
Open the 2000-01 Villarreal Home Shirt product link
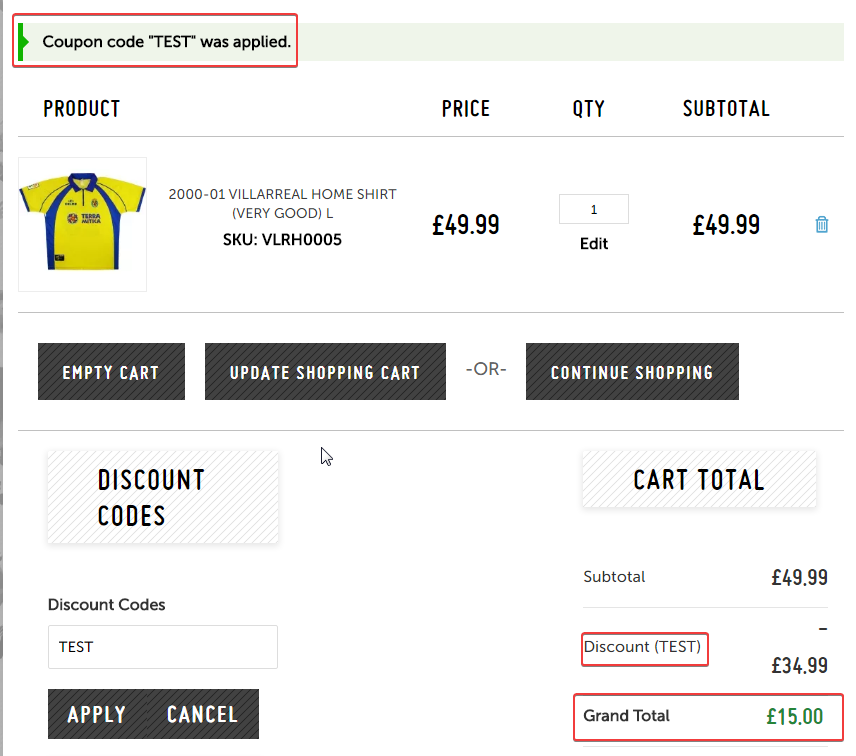click(282, 203)
